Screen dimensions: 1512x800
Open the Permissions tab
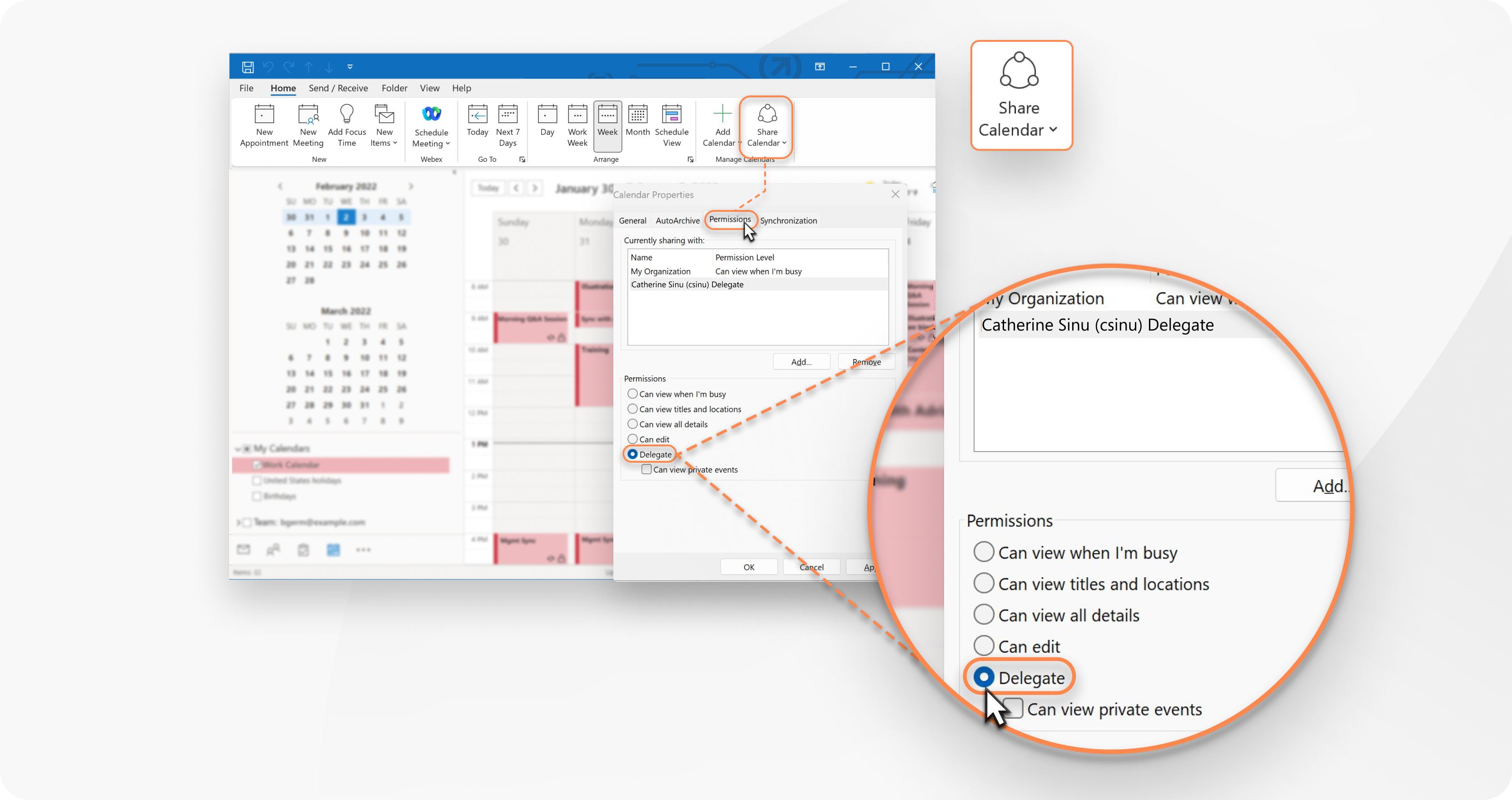(729, 220)
